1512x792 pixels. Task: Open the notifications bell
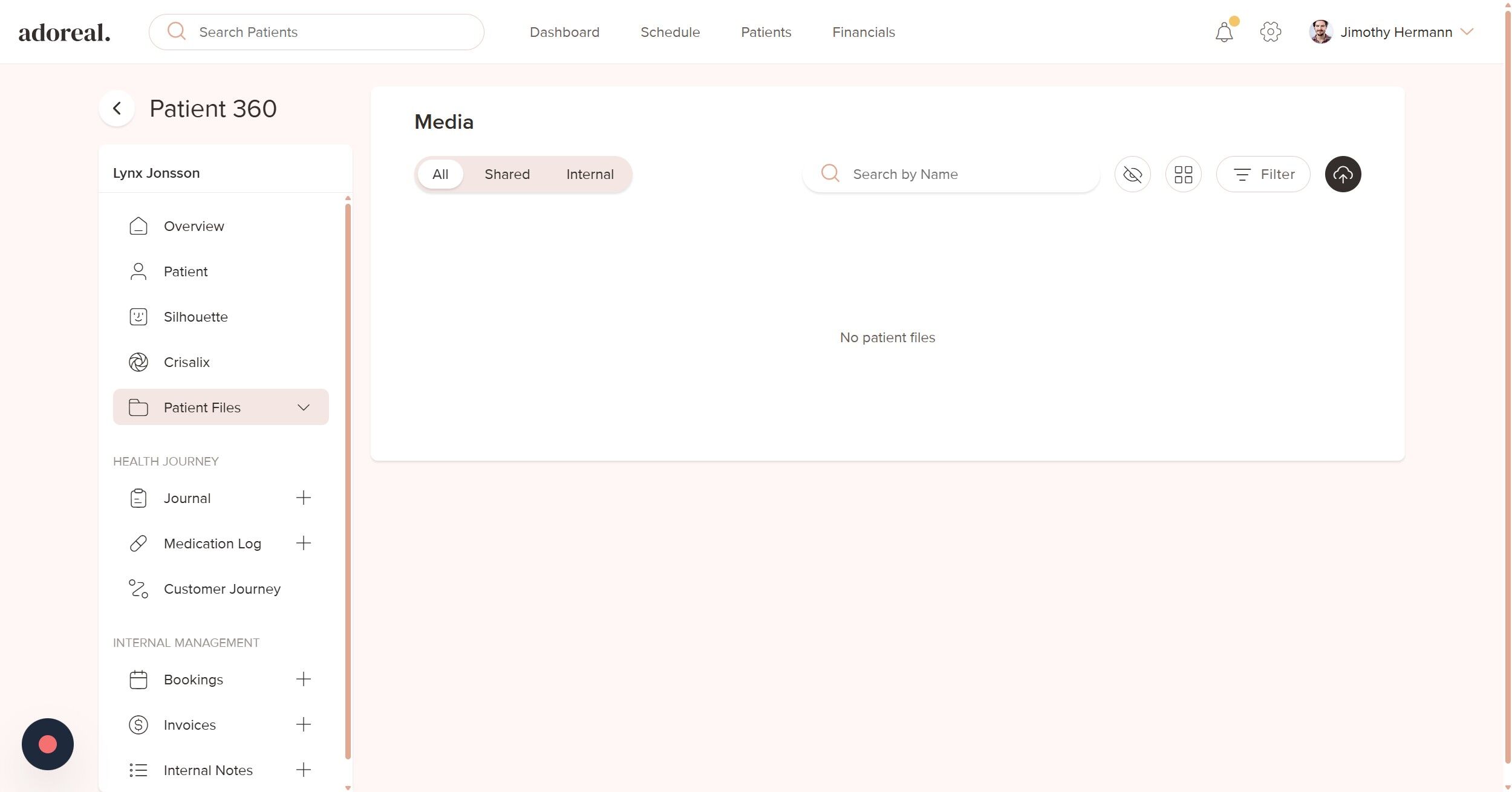click(x=1224, y=32)
